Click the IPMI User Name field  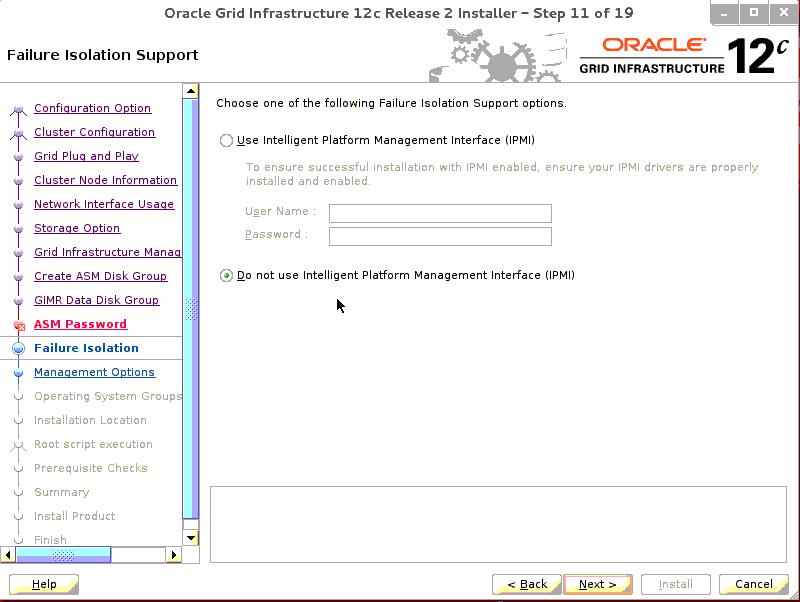(440, 213)
